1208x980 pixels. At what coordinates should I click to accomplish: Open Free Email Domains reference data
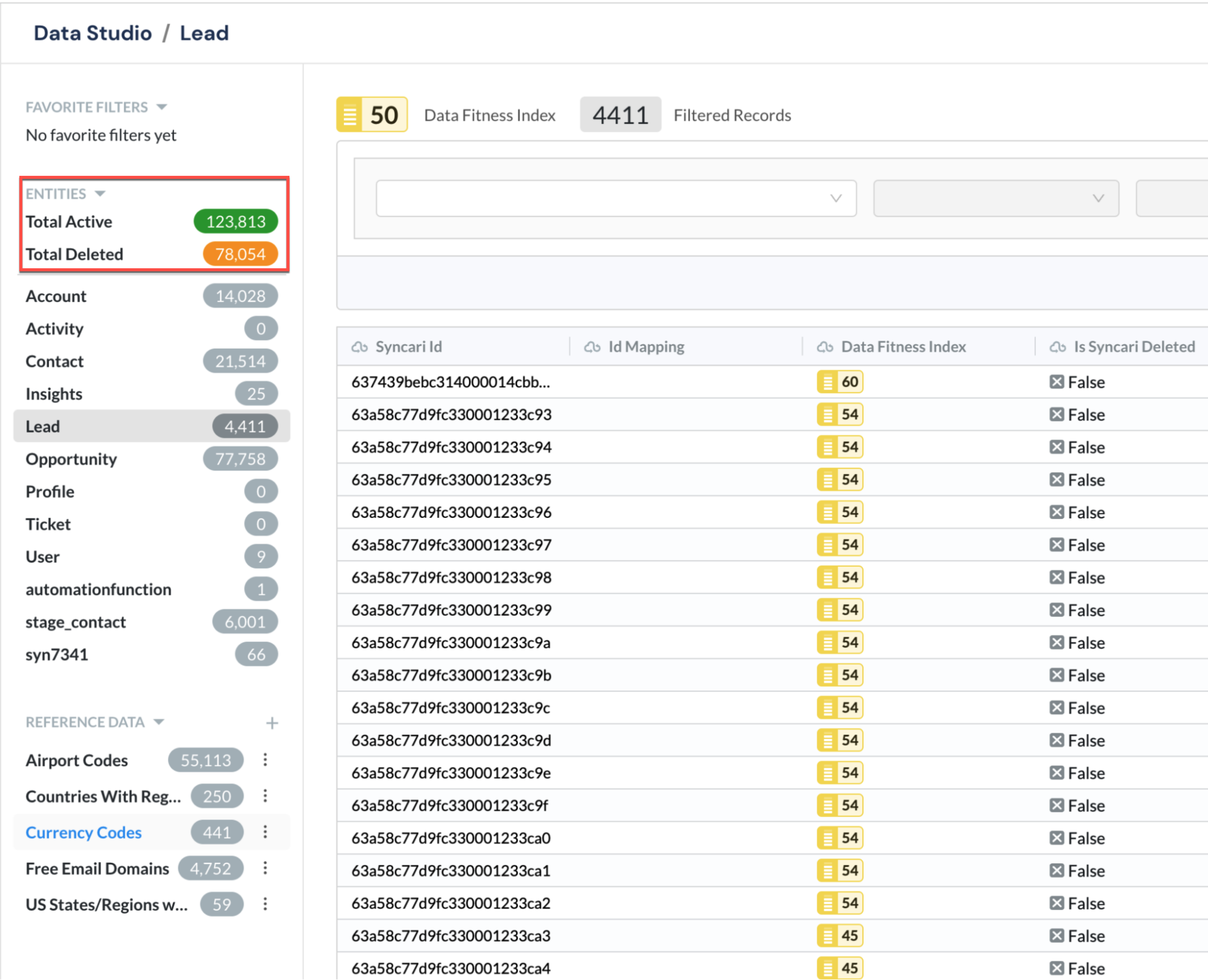[x=97, y=869]
